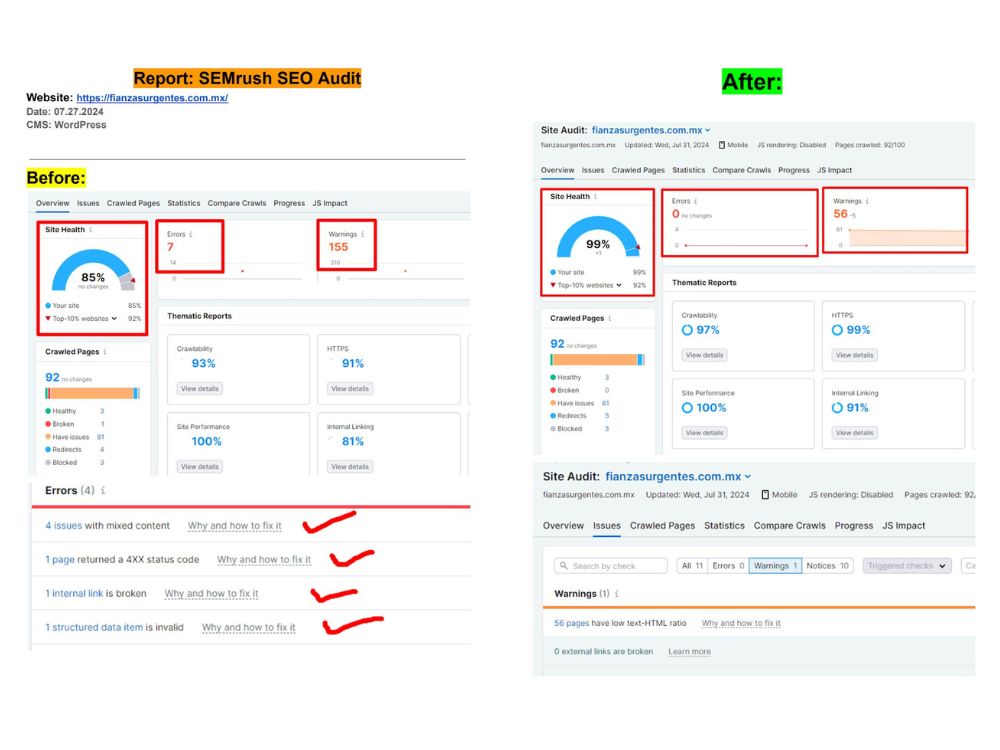The image size is (1000, 750).
Task: Click the Before Crawled Pages 'Have issues 81' row
Action: [x=75, y=437]
